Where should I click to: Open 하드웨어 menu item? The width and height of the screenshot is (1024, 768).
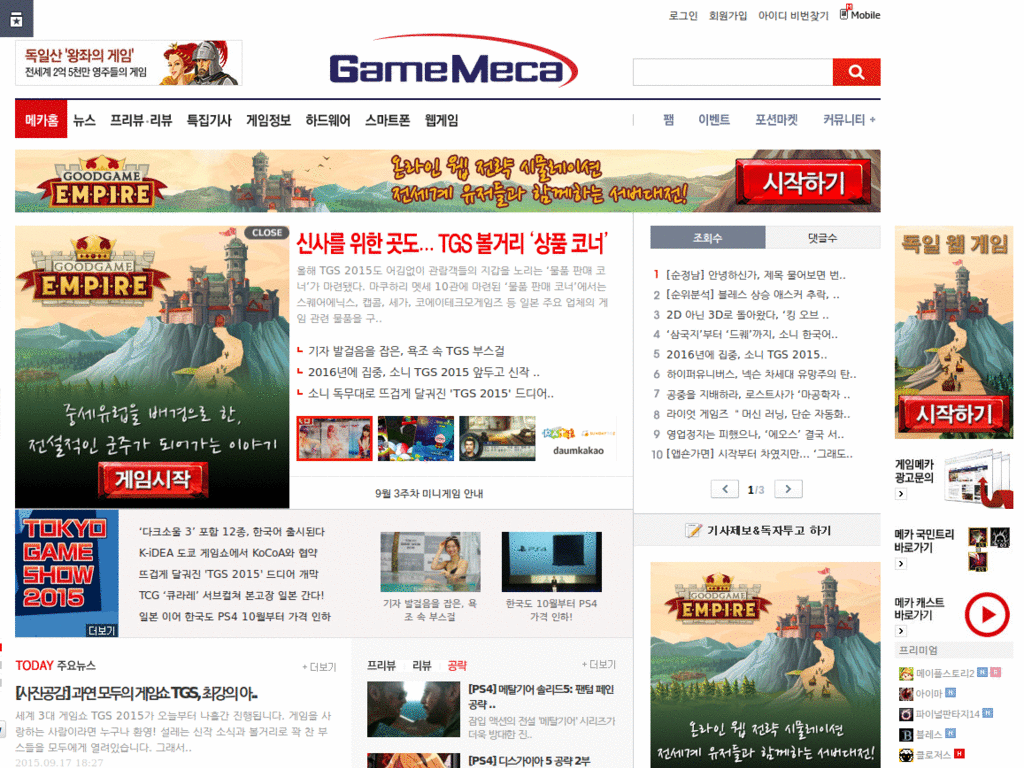coord(328,120)
